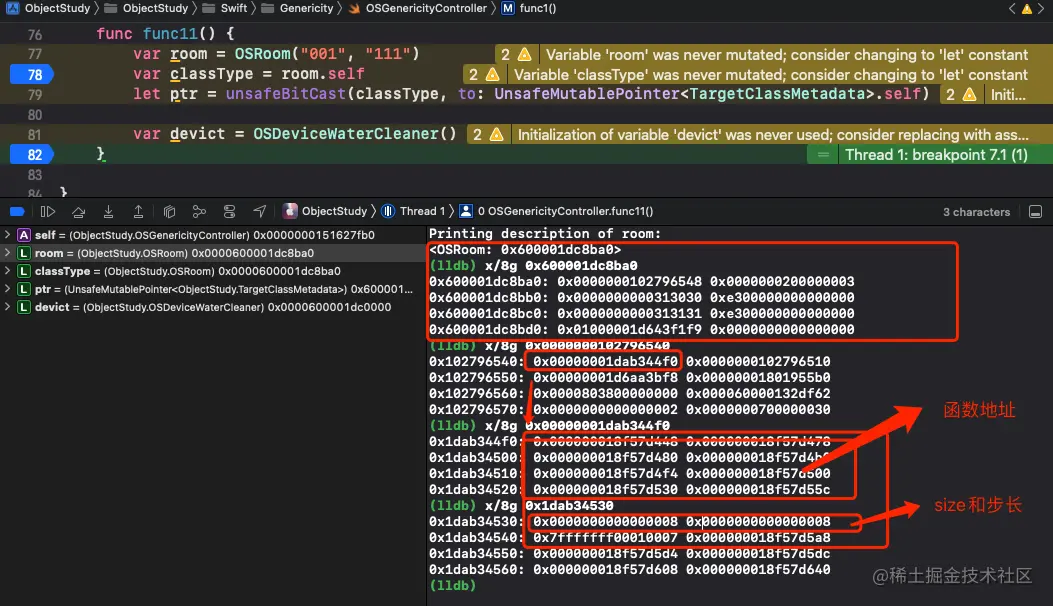
Task: Expand the room variable row
Action: tap(7, 253)
